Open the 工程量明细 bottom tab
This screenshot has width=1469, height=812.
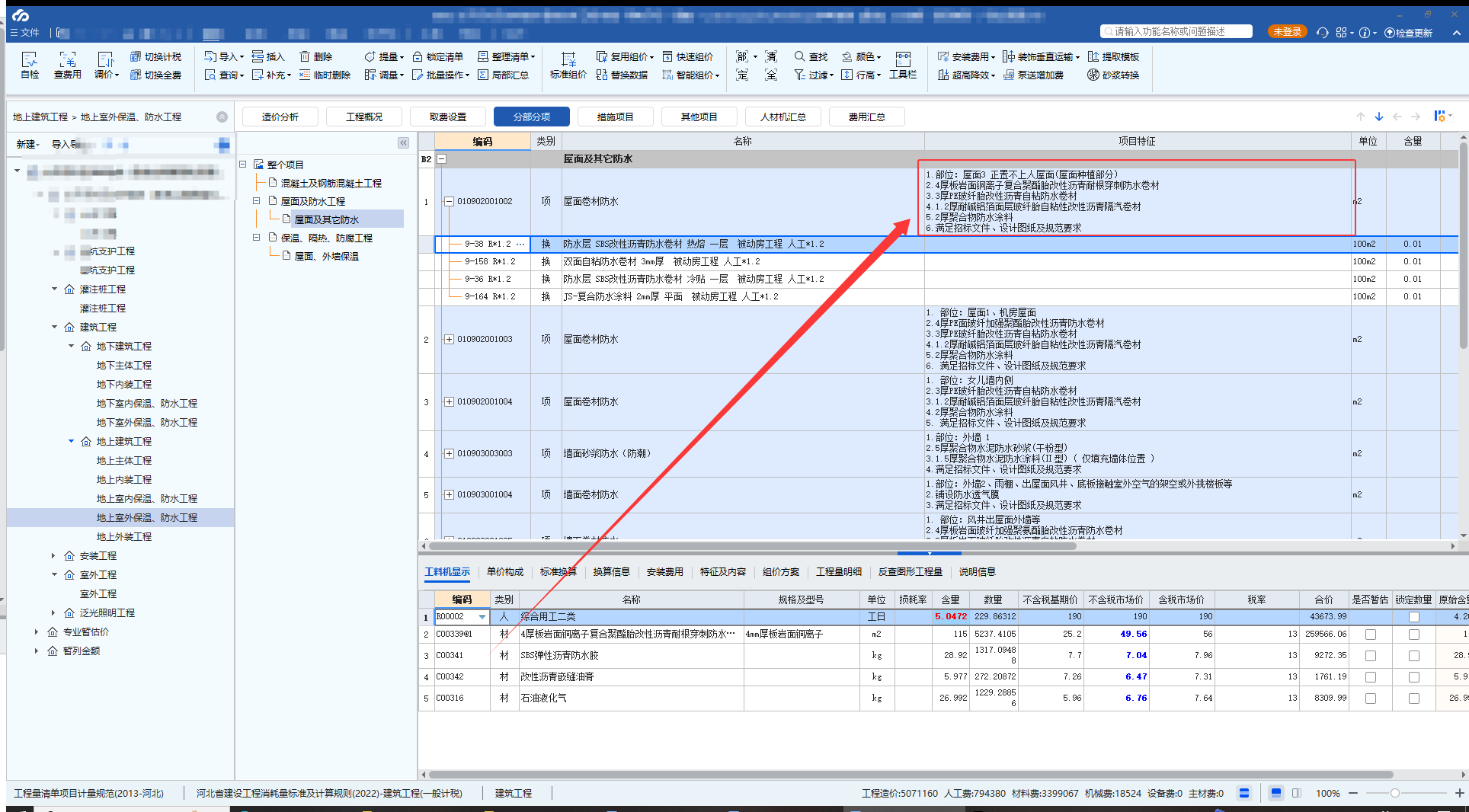pyautogui.click(x=839, y=571)
